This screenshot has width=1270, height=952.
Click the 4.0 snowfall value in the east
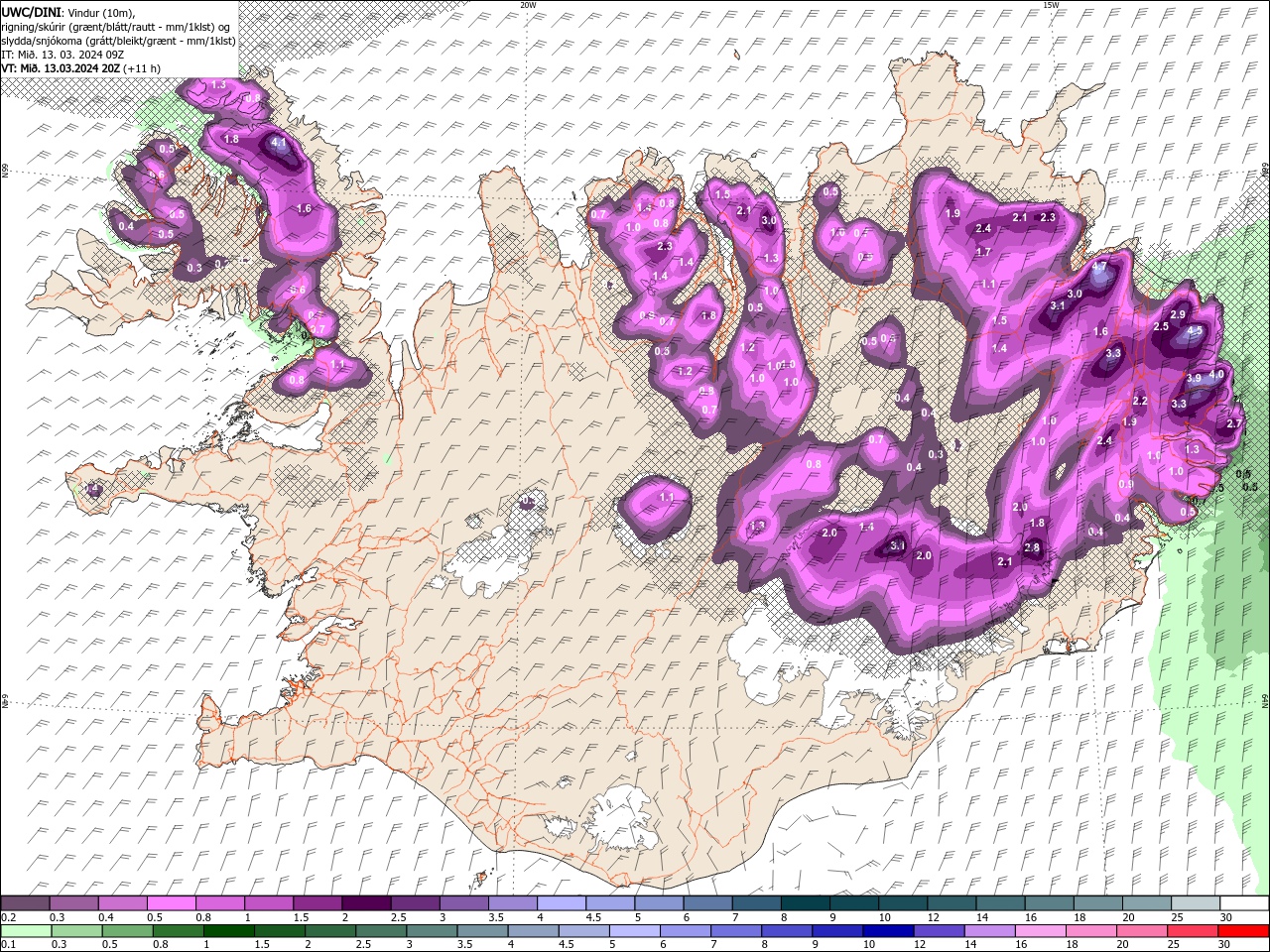1216,375
